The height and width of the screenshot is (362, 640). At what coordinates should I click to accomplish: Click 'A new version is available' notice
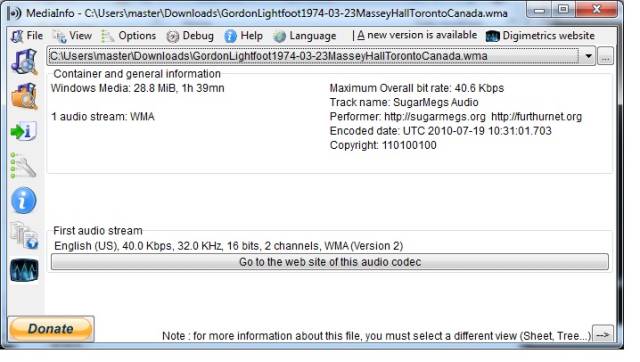[417, 35]
